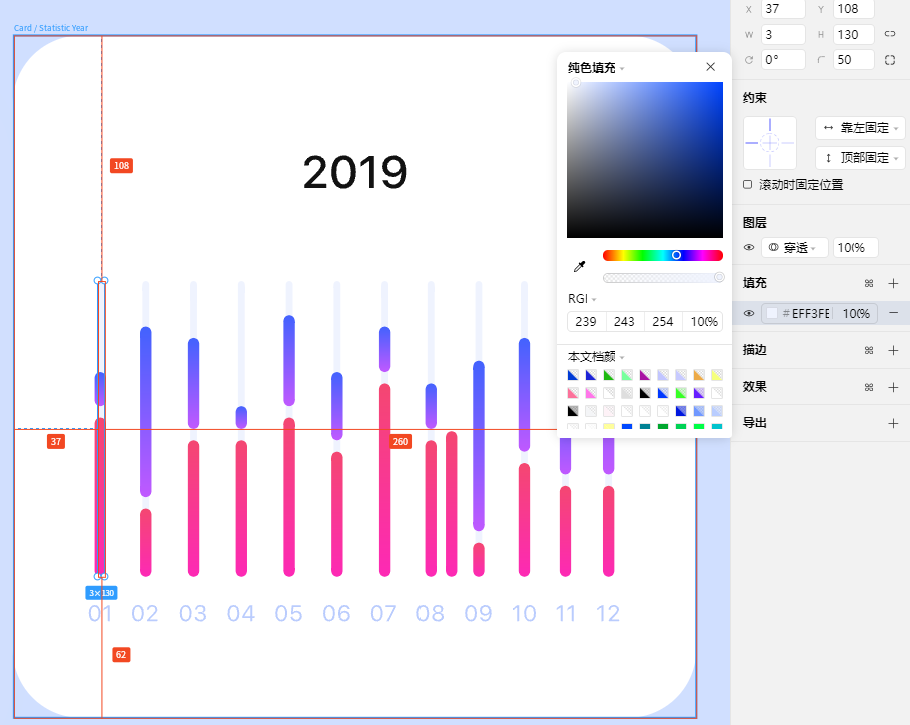
Task: Click the X position field showing 37
Action: (783, 9)
